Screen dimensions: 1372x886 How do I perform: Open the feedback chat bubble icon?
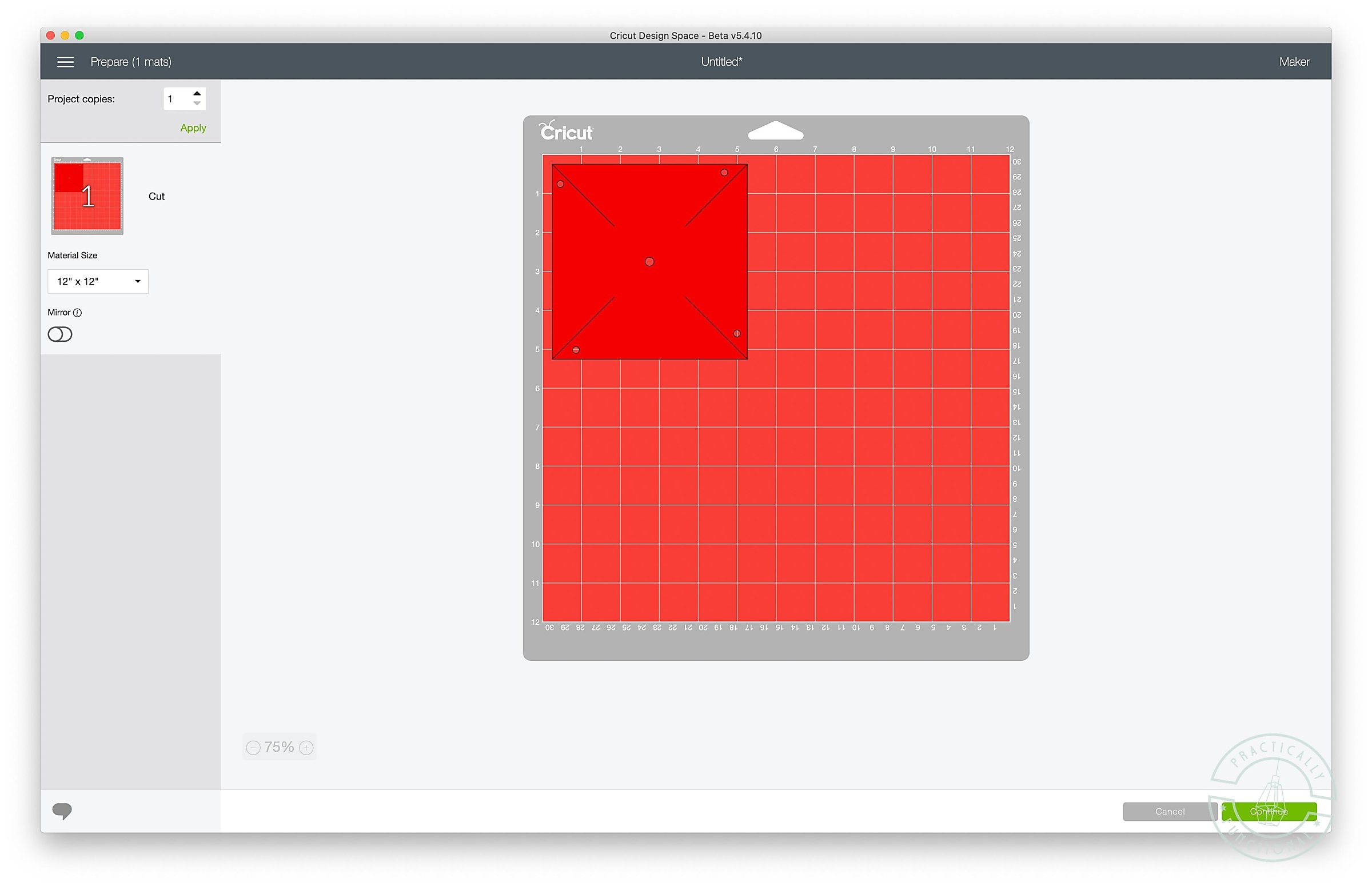(x=62, y=811)
